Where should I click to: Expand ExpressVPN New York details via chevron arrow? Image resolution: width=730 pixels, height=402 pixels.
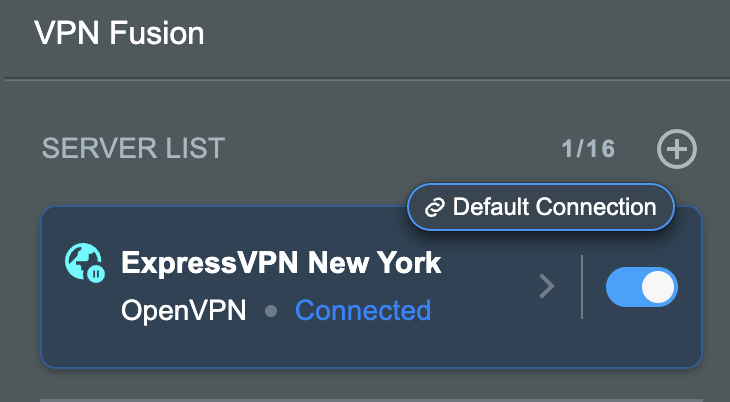coord(547,286)
